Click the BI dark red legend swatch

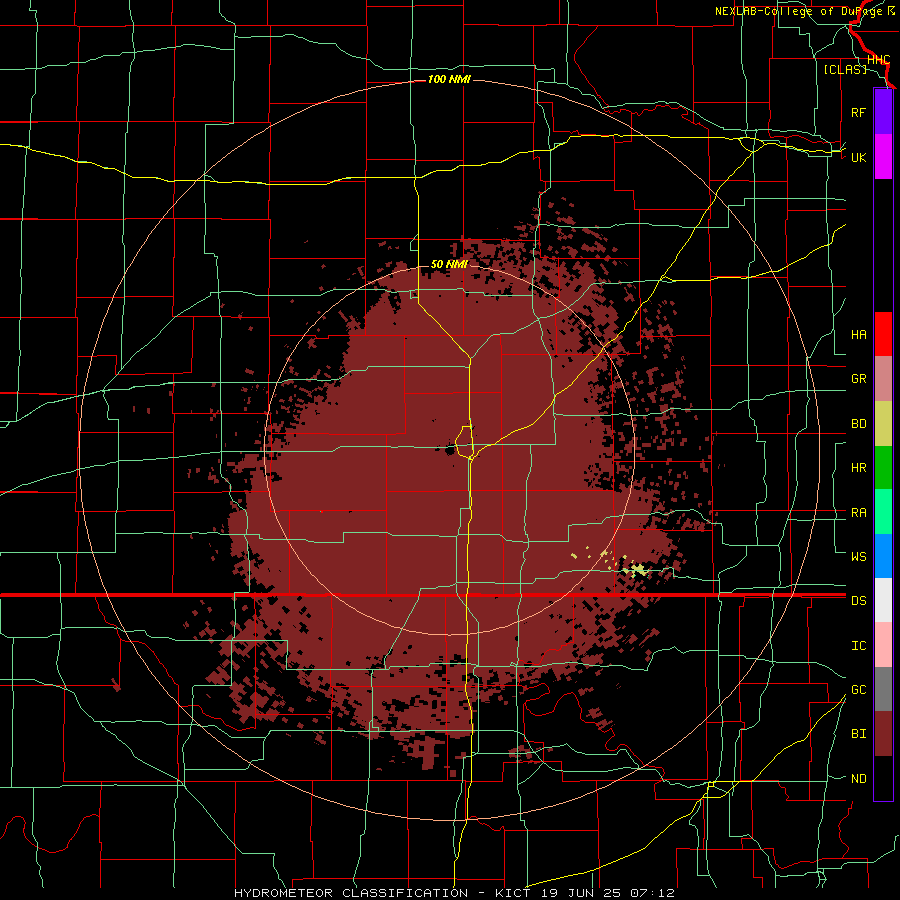883,734
